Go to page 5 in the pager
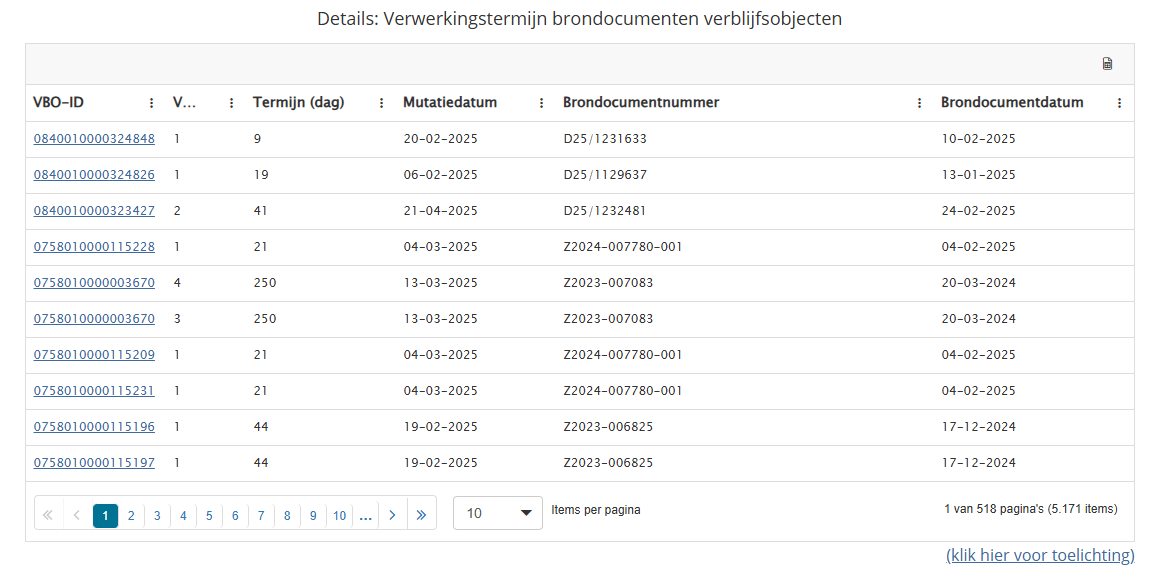The image size is (1150, 576). point(209,516)
